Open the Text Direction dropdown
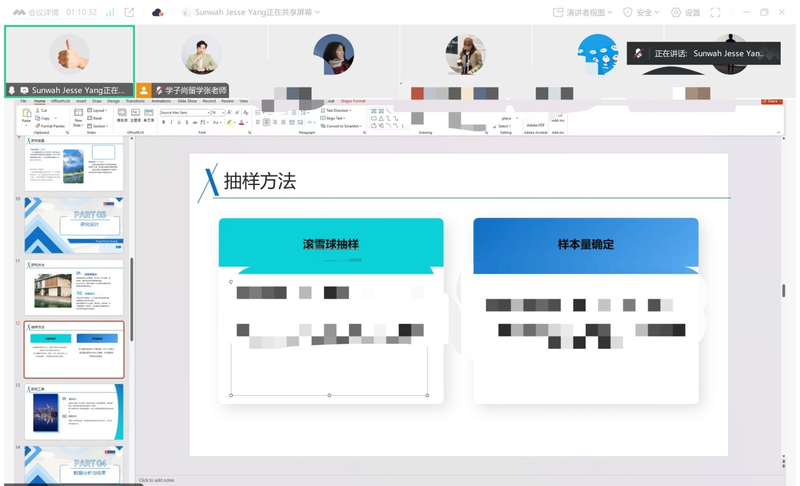This screenshot has height=486, width=800. tap(336, 110)
